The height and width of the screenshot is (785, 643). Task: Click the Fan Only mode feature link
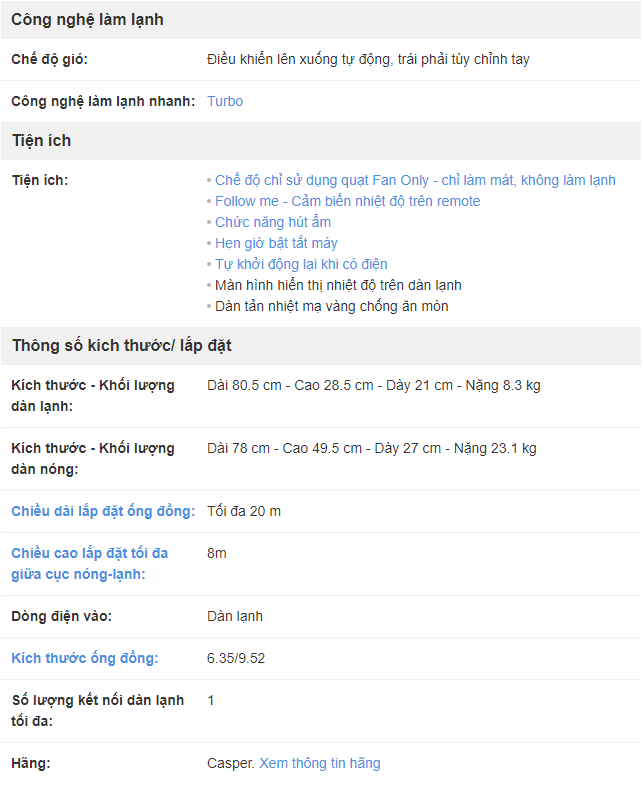click(x=415, y=180)
